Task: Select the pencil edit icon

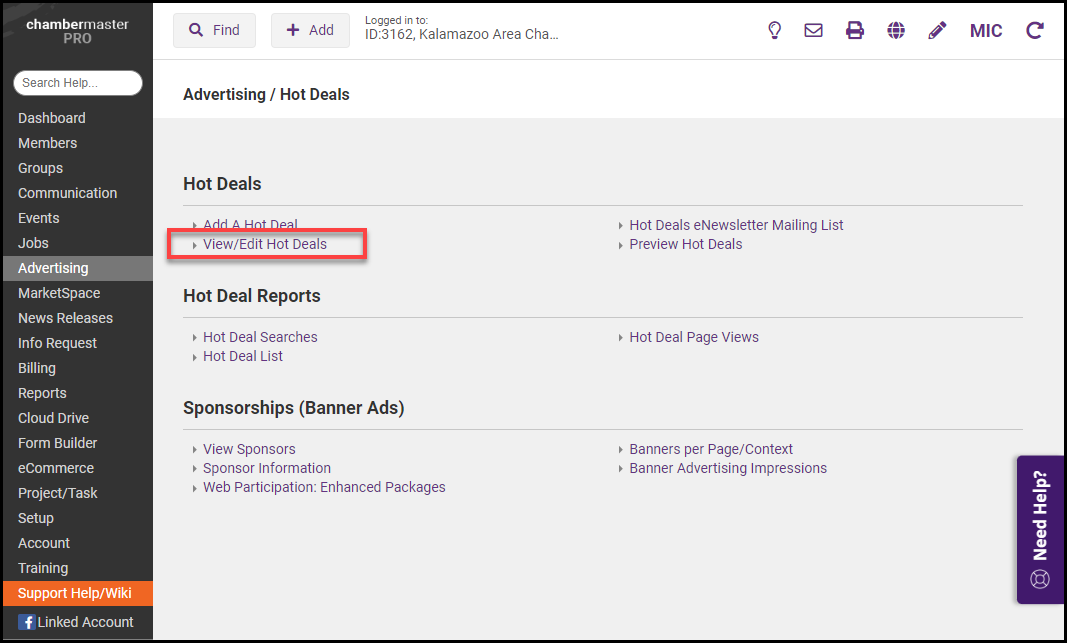Action: click(x=937, y=30)
